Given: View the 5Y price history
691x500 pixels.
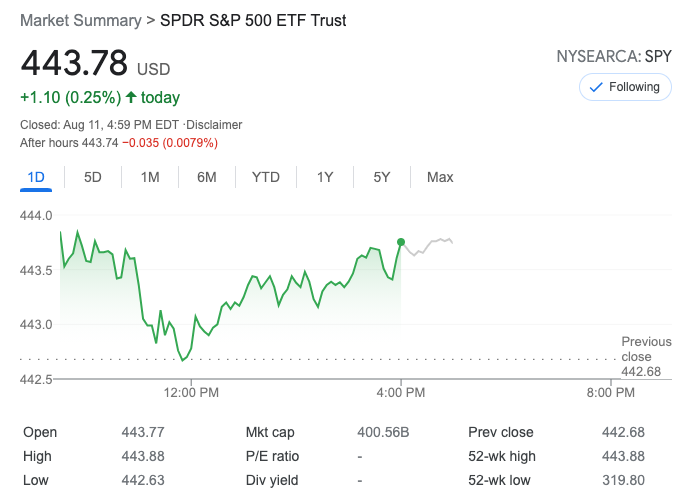Looking at the screenshot, I should pyautogui.click(x=382, y=177).
